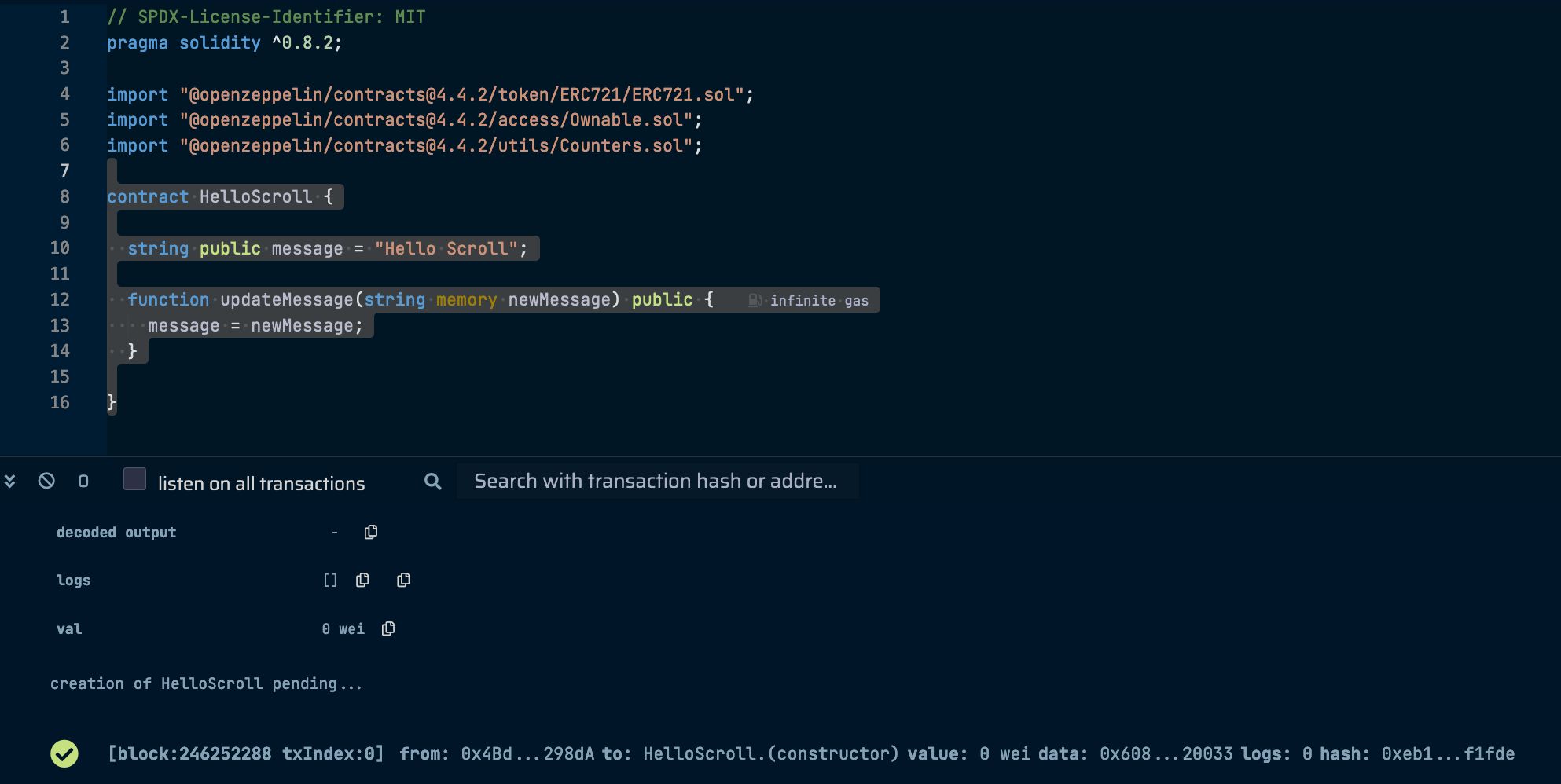
Task: Click the pending transactions counter showing 0
Action: click(x=83, y=482)
